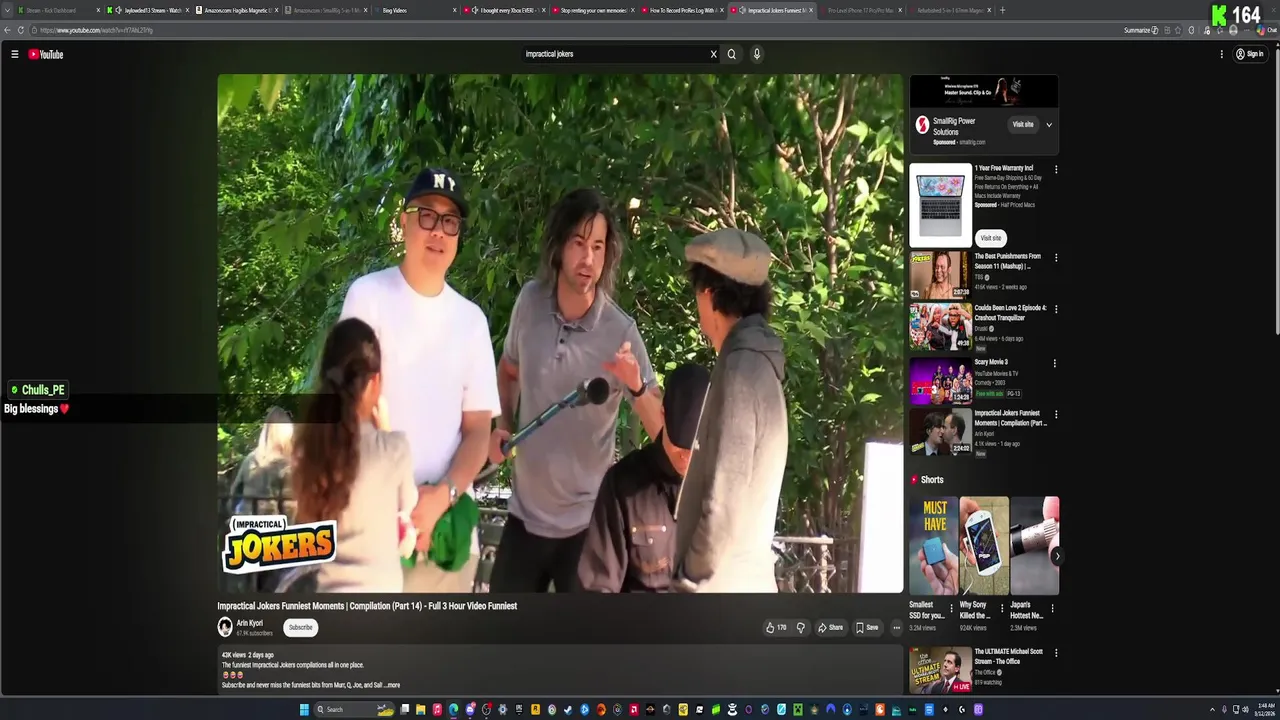Switch to Stop renting your own memories tab
The height and width of the screenshot is (720, 1280).
click(593, 10)
